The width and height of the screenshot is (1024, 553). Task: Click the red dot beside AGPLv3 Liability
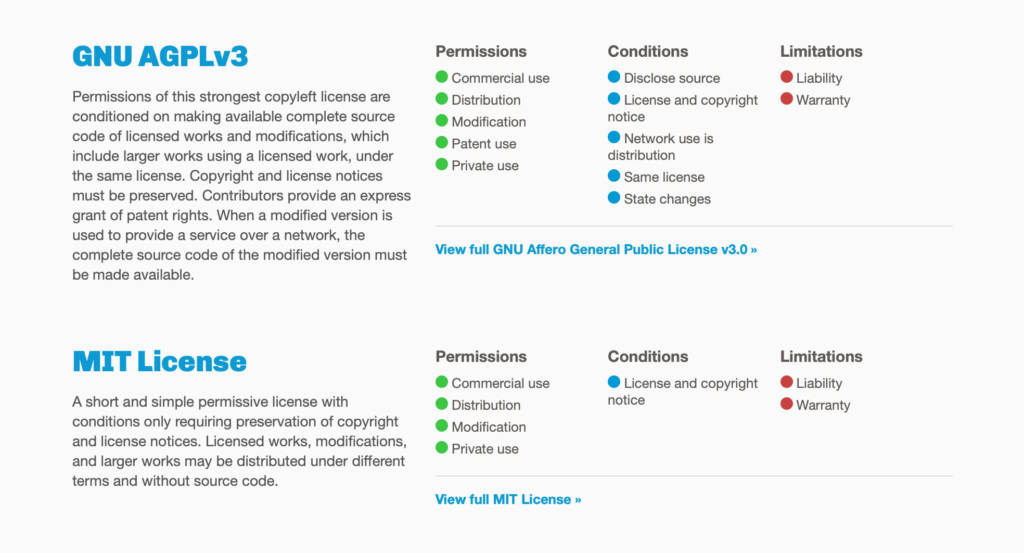(x=786, y=77)
